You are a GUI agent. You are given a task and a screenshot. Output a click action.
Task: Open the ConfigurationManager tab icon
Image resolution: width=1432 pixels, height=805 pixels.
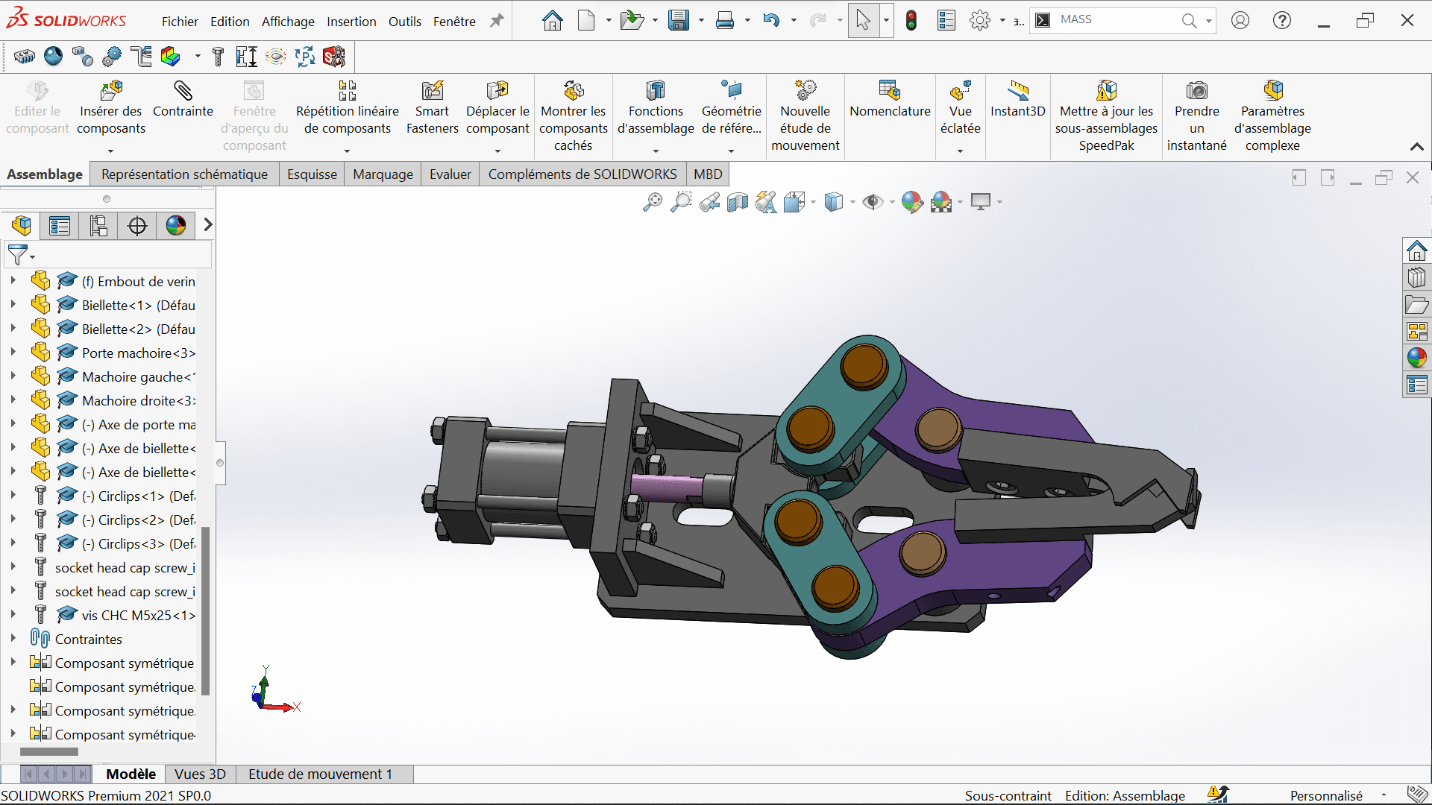pyautogui.click(x=98, y=226)
